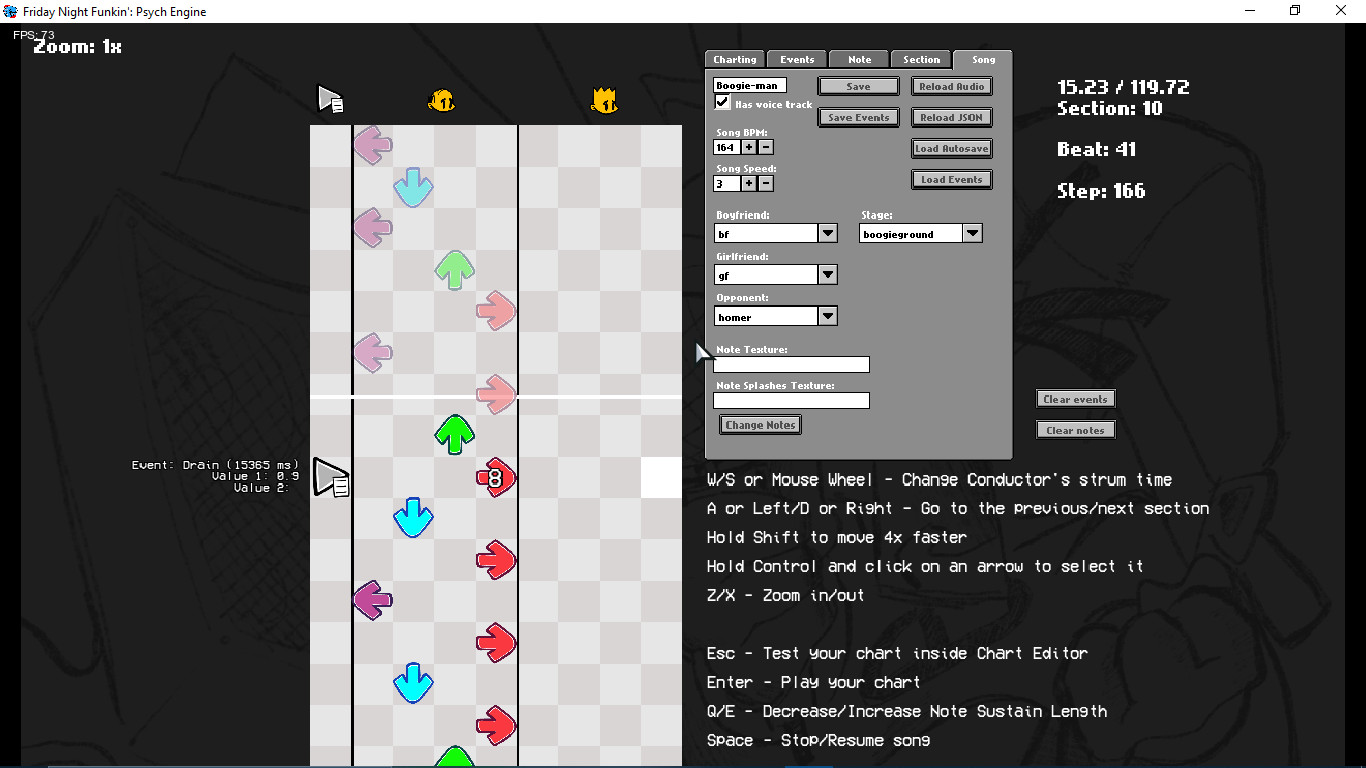Expand the Stage dropdown showing boogieground
1366x768 pixels.
click(x=972, y=233)
